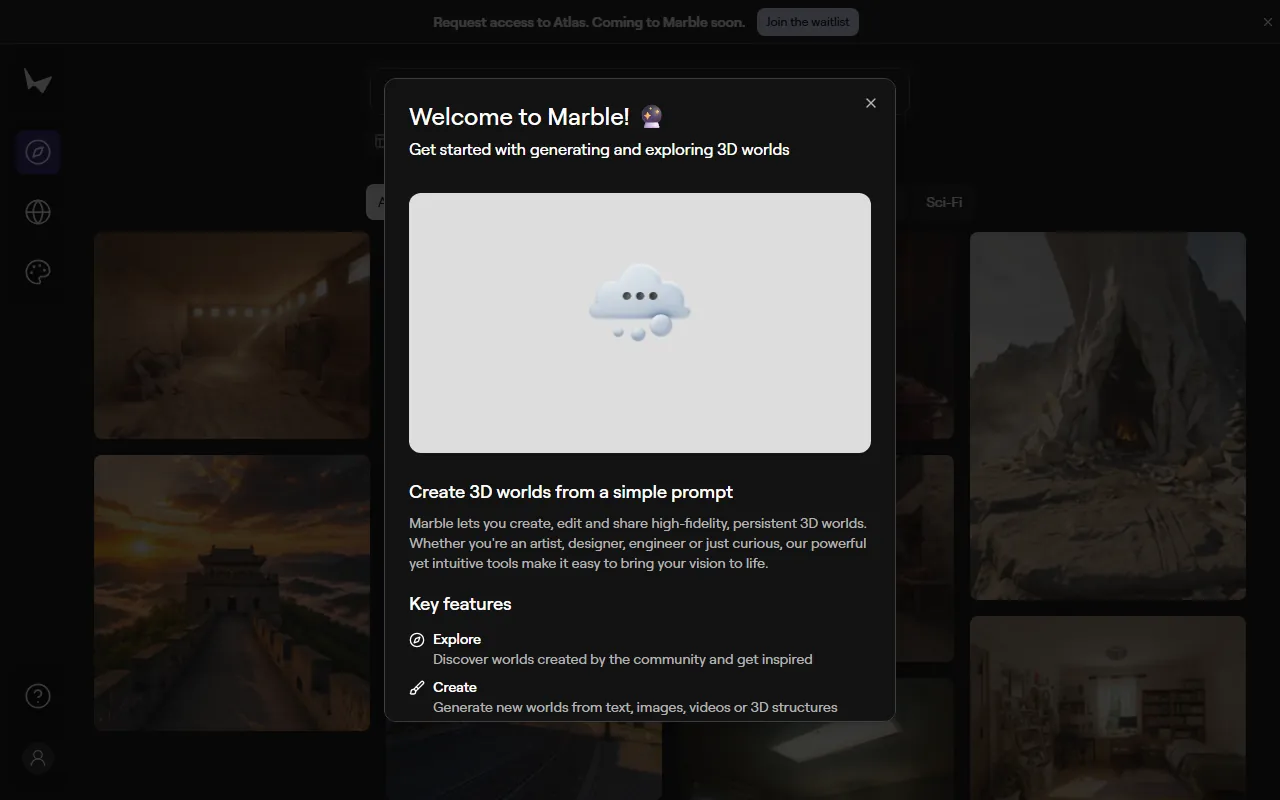Click the "Create" feature label
The height and width of the screenshot is (800, 1280).
coord(455,687)
